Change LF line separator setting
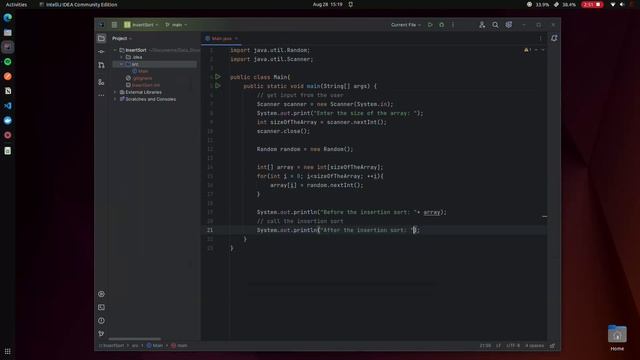 coord(498,345)
